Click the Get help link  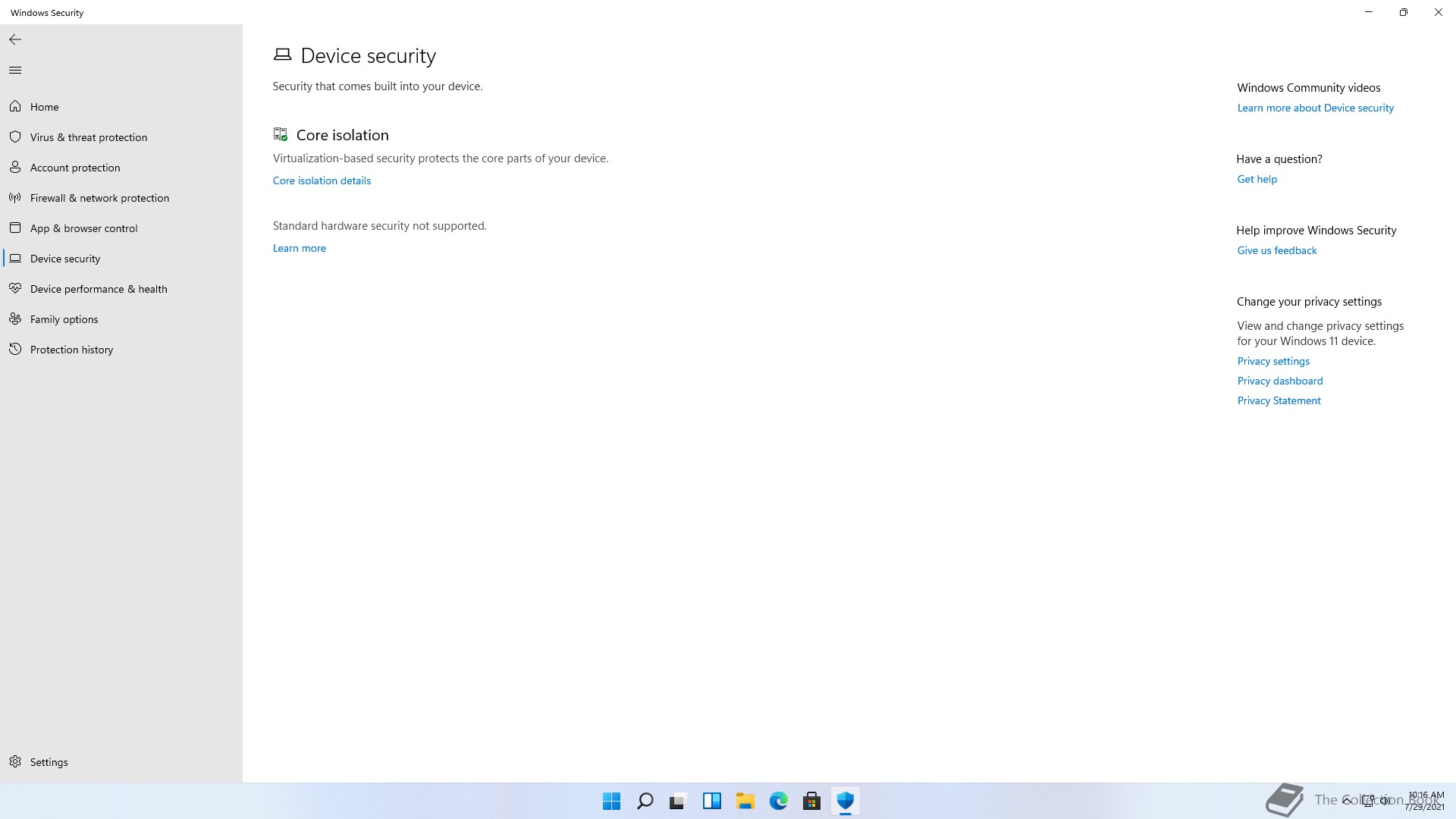point(1257,179)
